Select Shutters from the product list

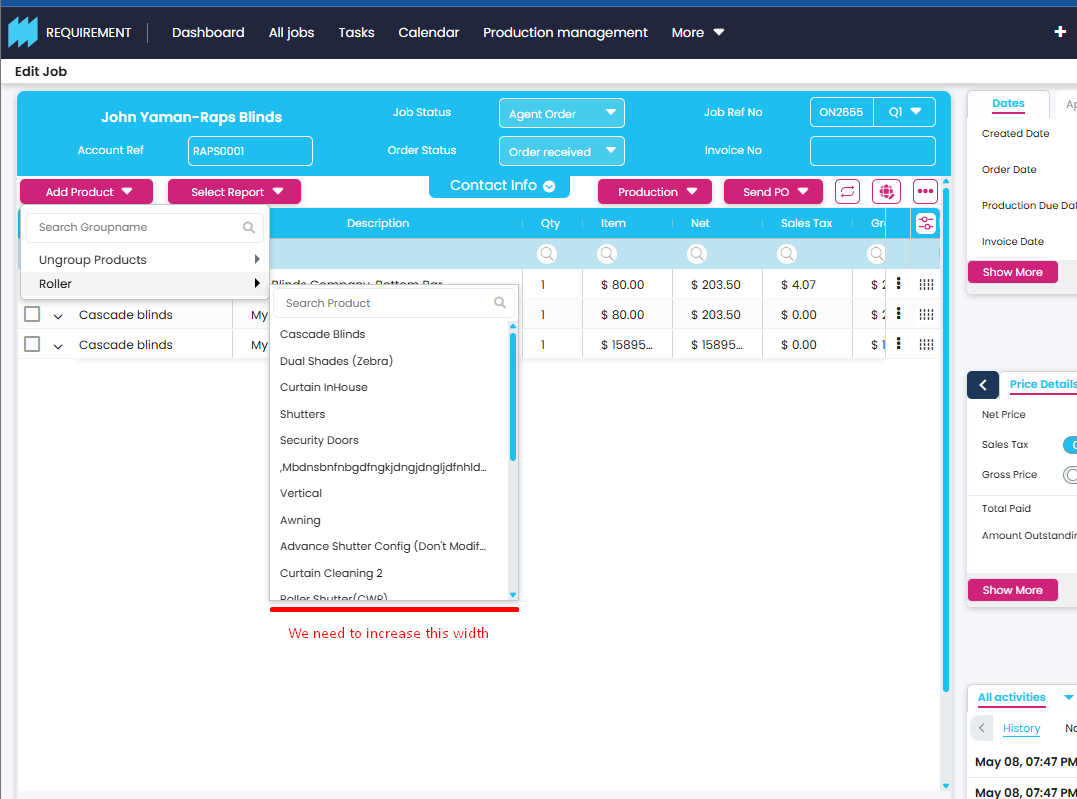(303, 414)
